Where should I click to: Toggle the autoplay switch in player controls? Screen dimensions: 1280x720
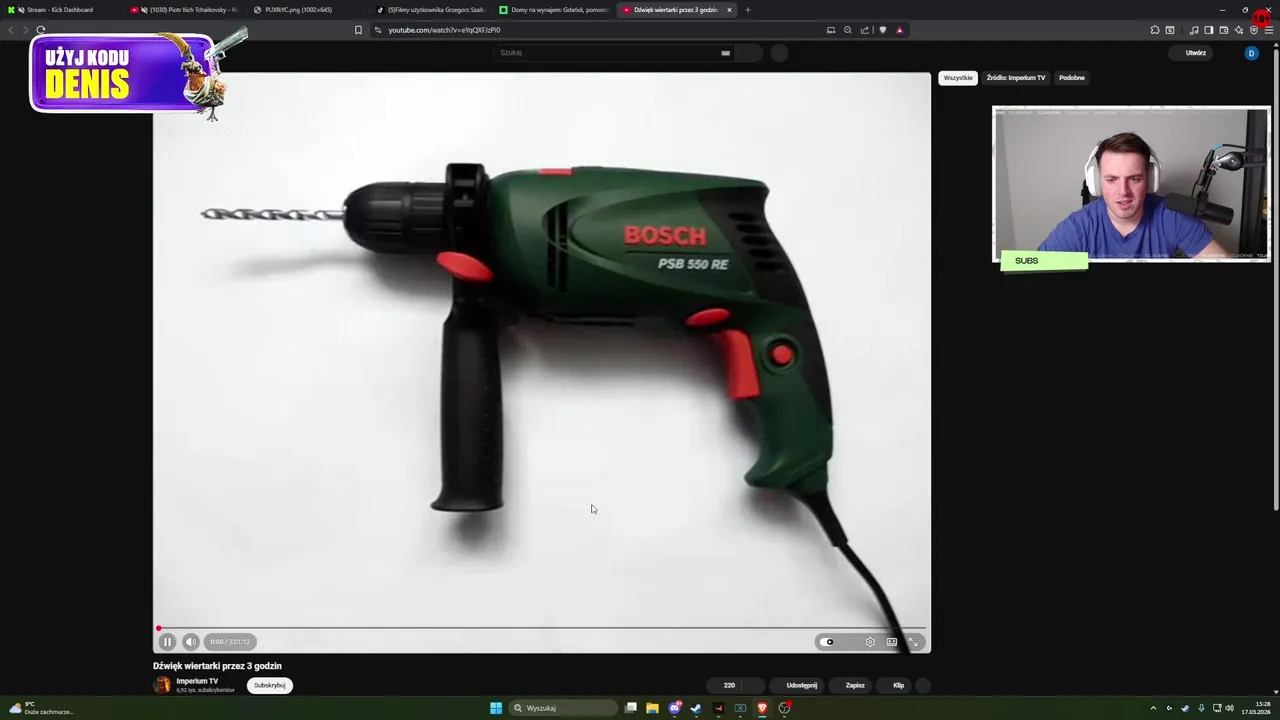tap(827, 642)
